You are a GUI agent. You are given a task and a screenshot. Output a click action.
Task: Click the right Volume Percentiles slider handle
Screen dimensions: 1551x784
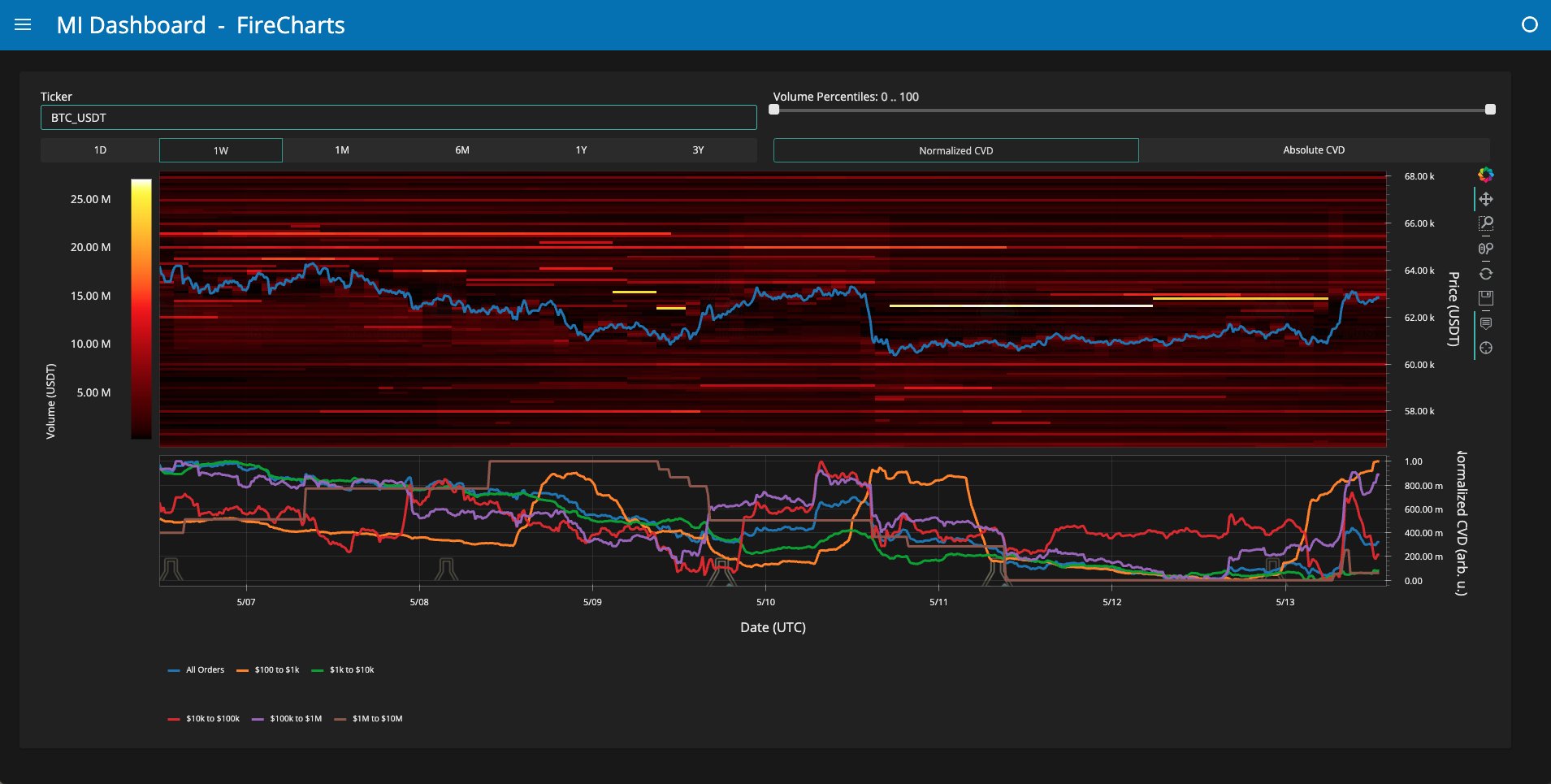[1490, 110]
